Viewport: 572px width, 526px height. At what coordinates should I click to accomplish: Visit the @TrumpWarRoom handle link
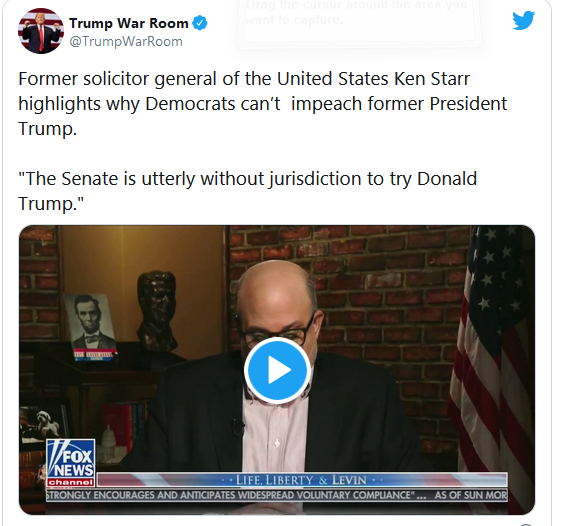(126, 42)
